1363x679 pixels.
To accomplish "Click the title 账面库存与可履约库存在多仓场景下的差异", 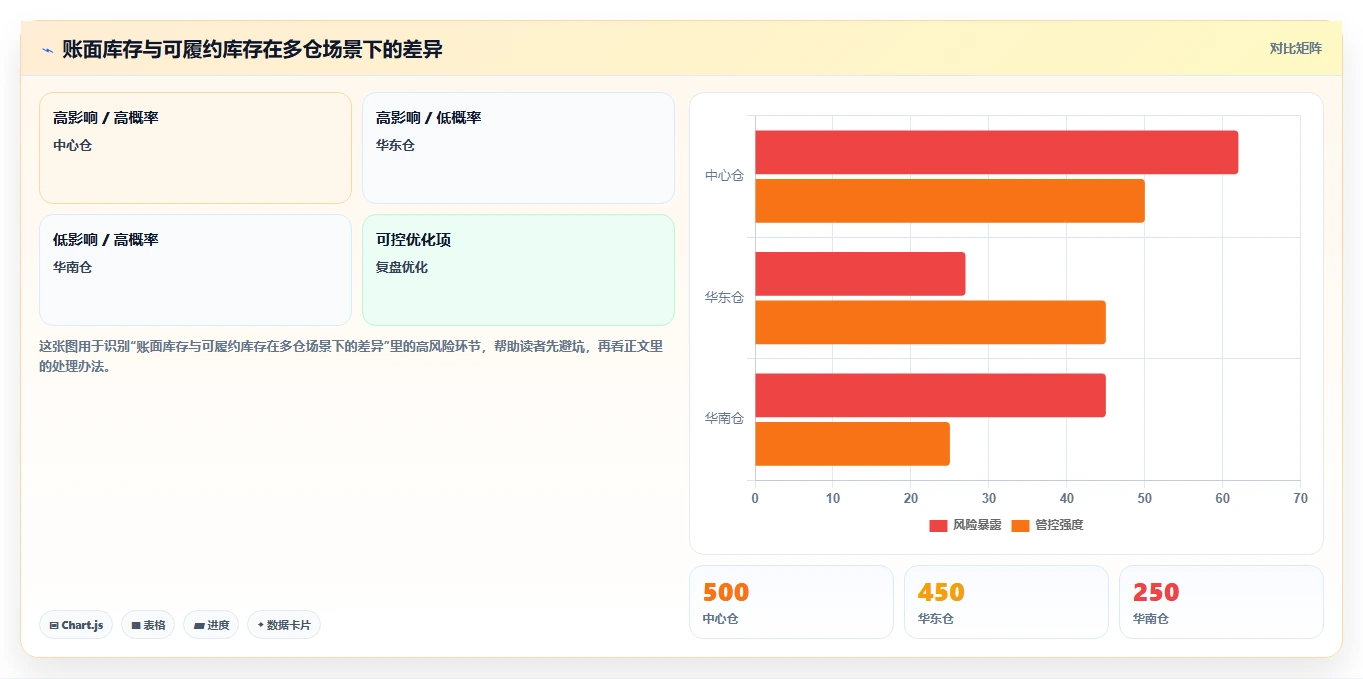I will point(252,50).
